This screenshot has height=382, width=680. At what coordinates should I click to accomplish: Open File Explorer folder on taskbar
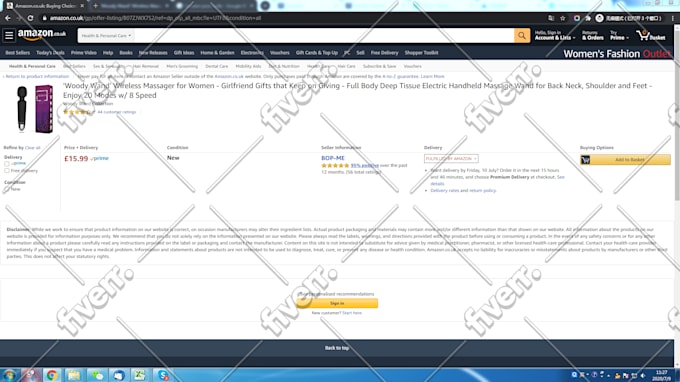tap(74, 375)
